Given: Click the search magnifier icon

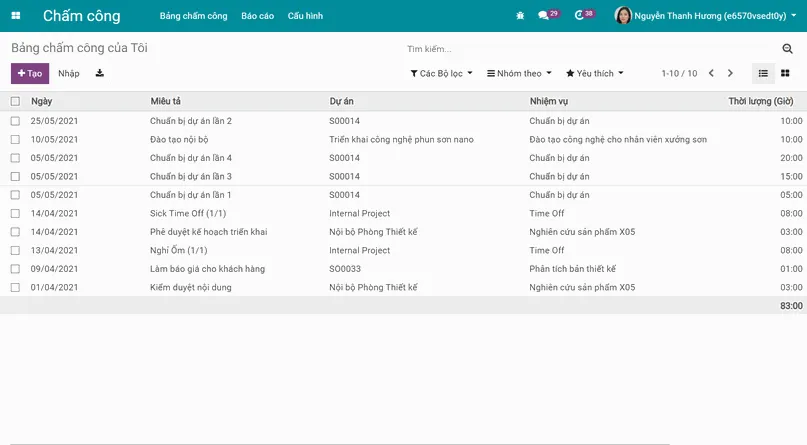Looking at the screenshot, I should tap(787, 48).
